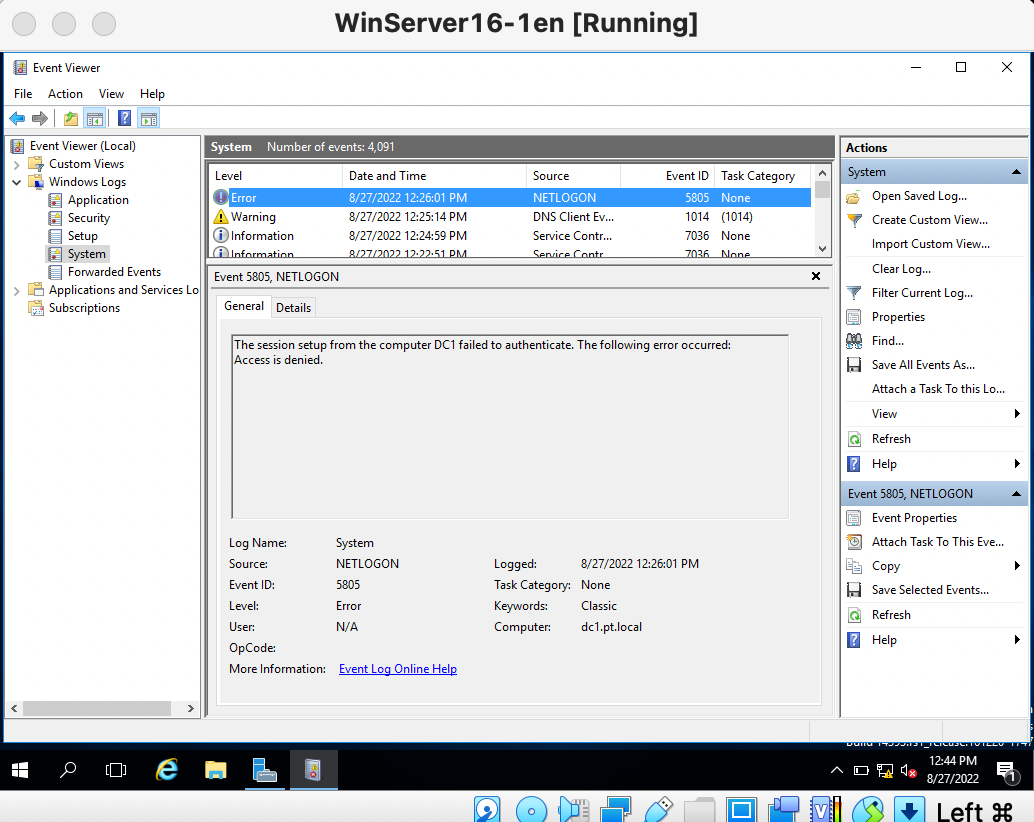Click the Up one level toolbar icon
This screenshot has width=1034, height=822.
[71, 119]
